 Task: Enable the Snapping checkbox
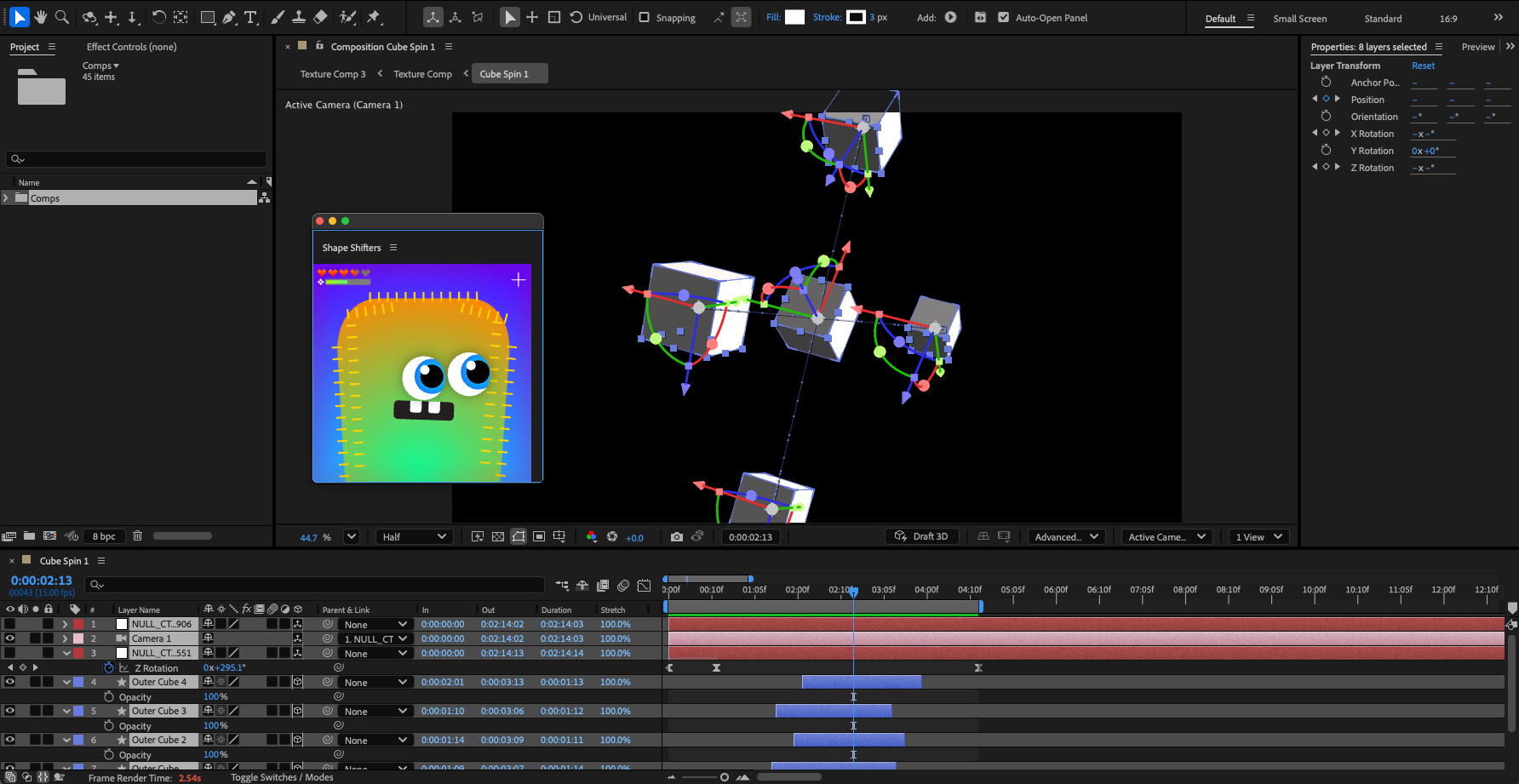645,17
